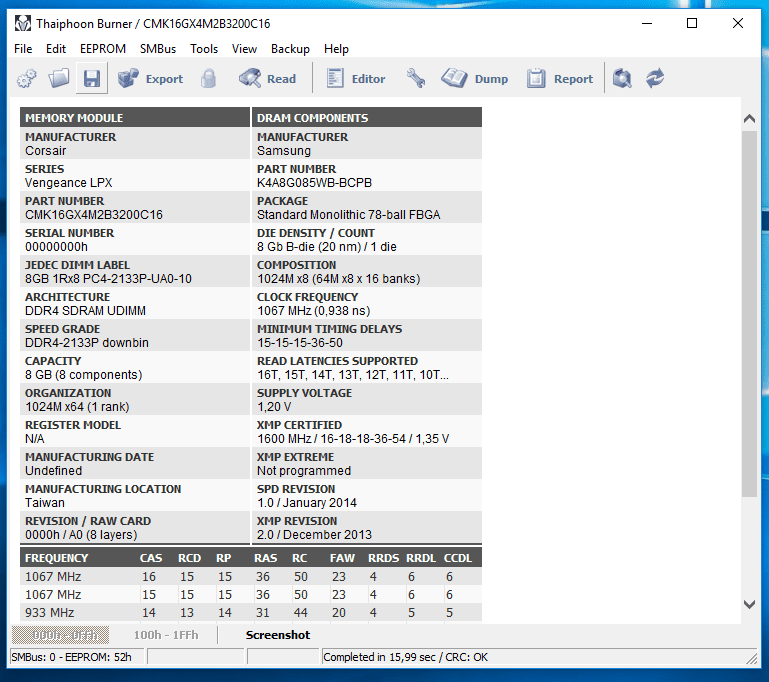The width and height of the screenshot is (769, 682).
Task: Click the Report toolbar button
Action: click(560, 78)
